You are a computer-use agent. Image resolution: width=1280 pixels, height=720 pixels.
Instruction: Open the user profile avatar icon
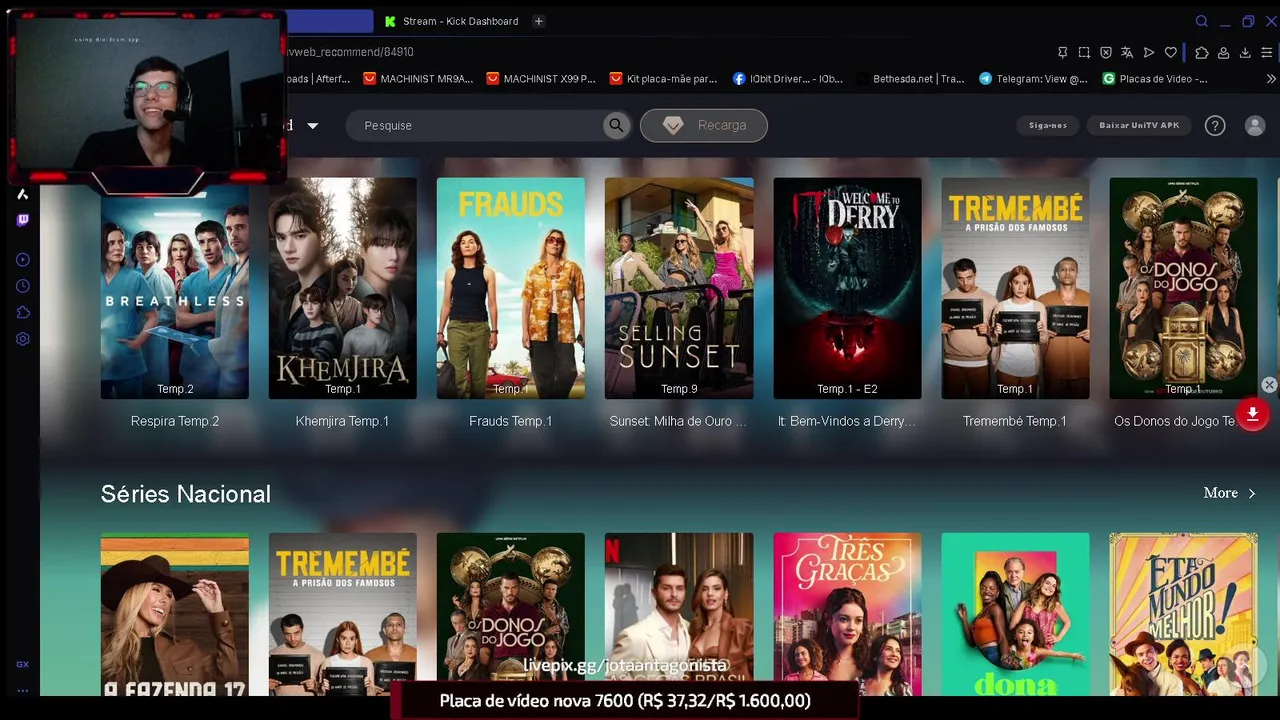pos(1255,125)
